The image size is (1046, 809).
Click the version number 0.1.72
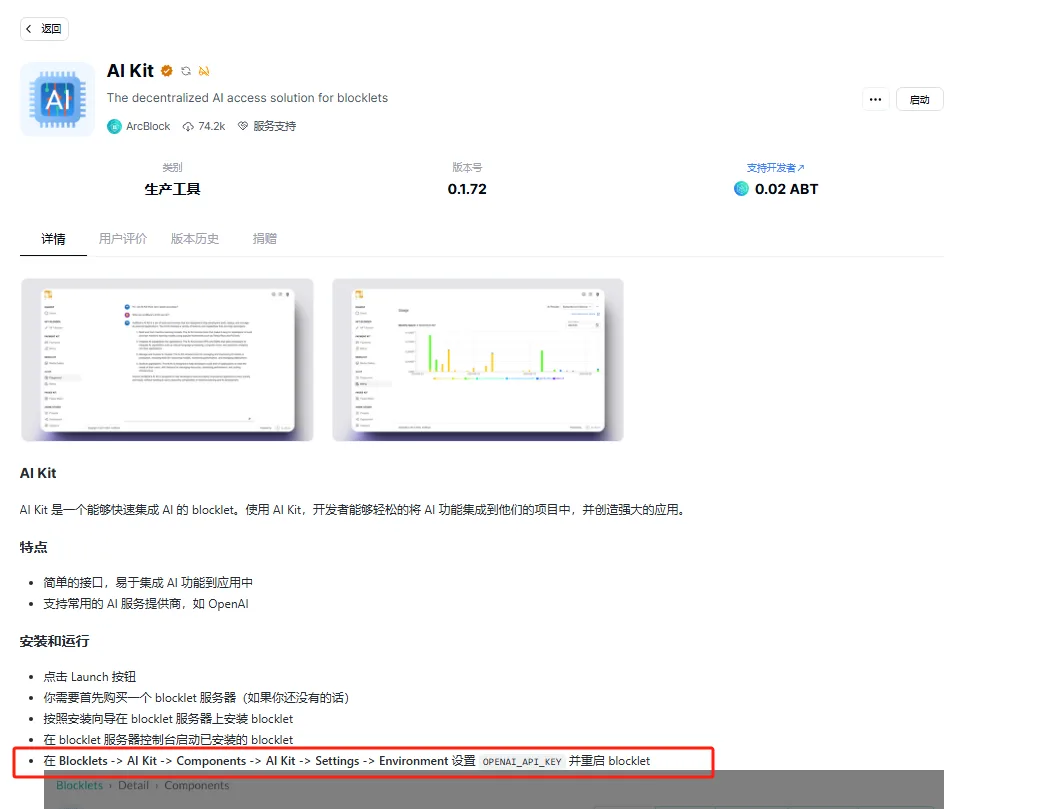click(x=467, y=189)
